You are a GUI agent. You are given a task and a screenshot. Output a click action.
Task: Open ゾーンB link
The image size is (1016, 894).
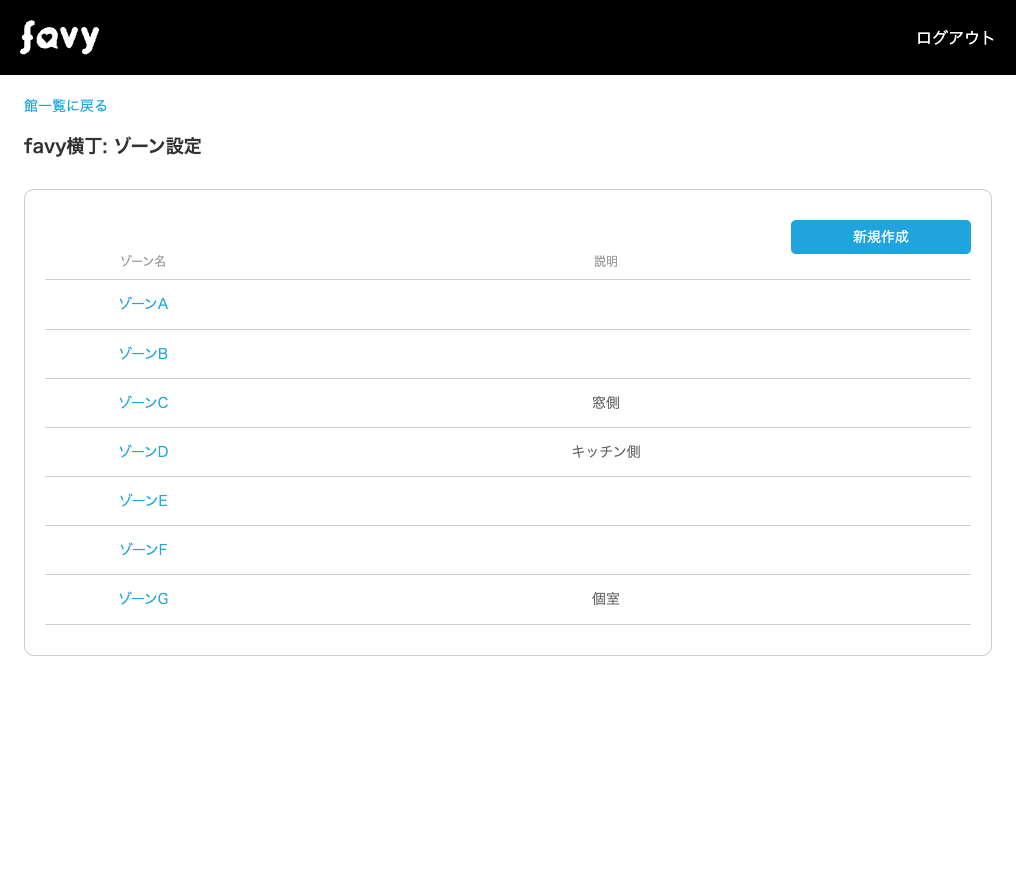click(143, 354)
